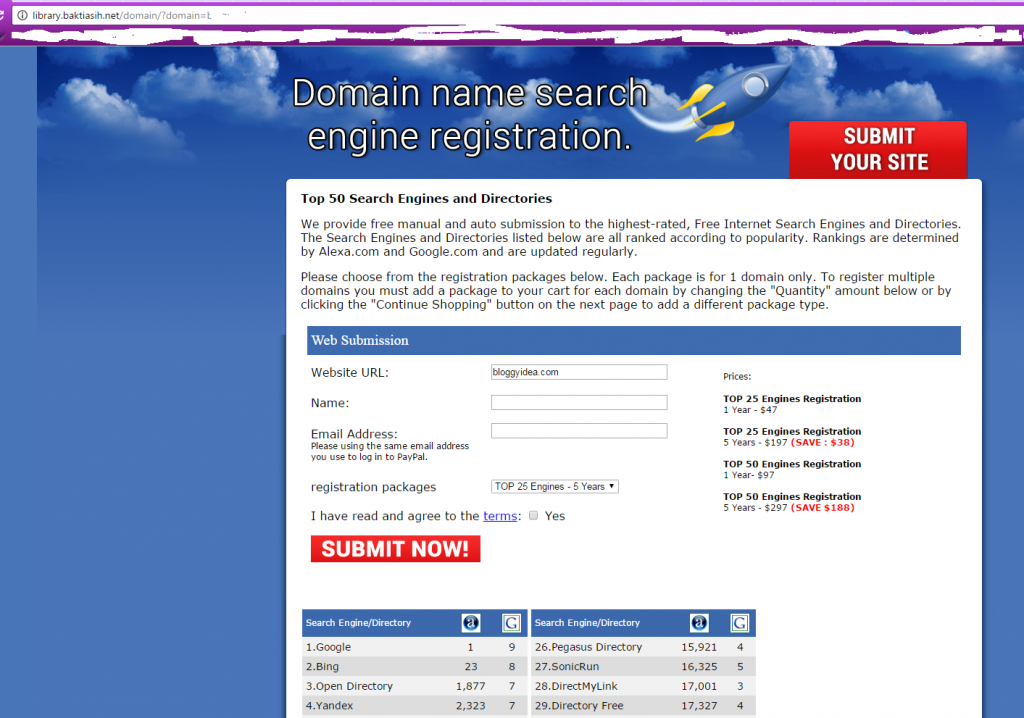Open the terms link
1024x718 pixels.
point(500,516)
